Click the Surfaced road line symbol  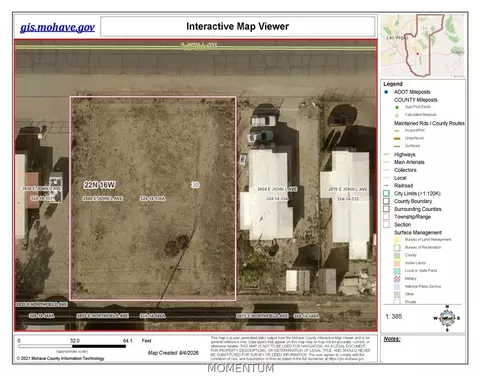[397, 146]
